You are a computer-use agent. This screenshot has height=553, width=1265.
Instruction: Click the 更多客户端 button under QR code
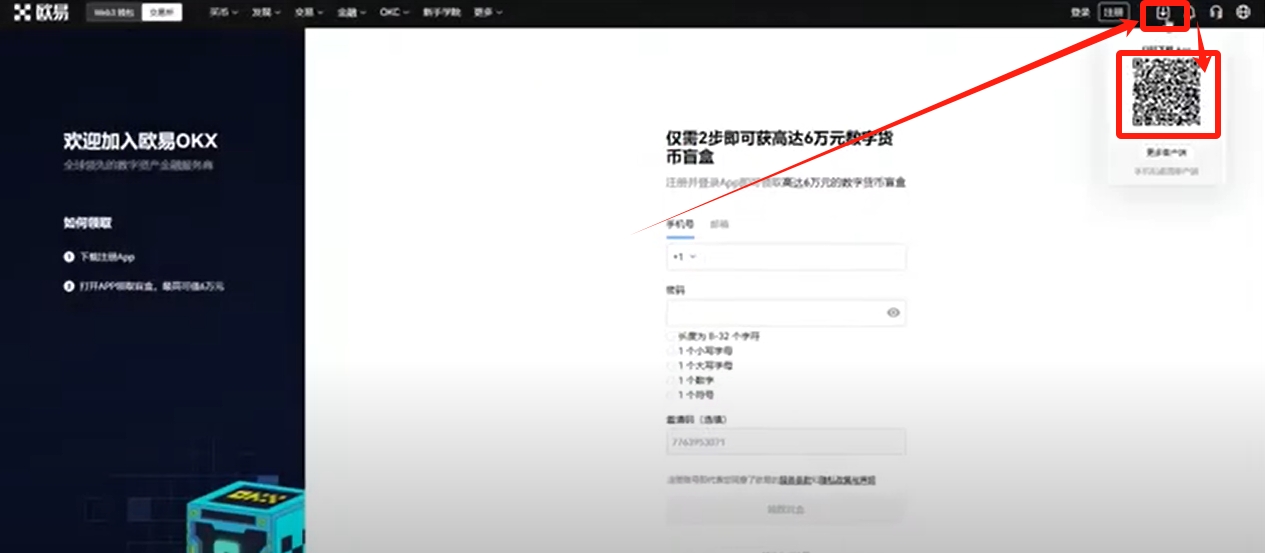pos(1167,153)
